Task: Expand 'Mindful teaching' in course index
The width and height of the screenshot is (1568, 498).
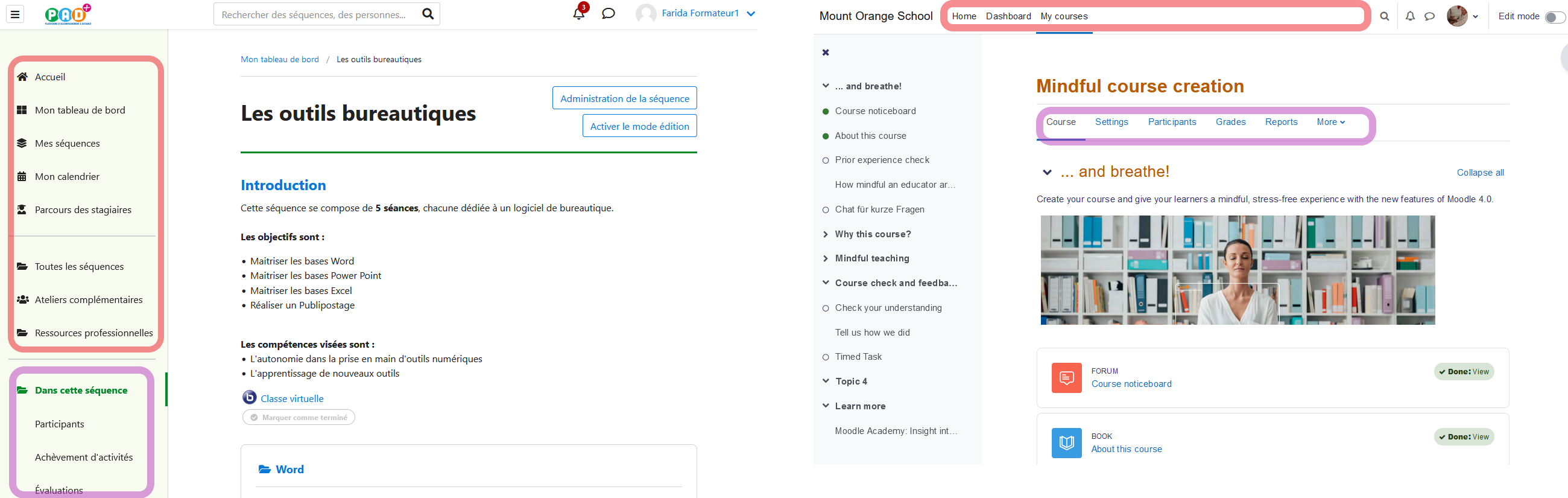Action: (826, 258)
